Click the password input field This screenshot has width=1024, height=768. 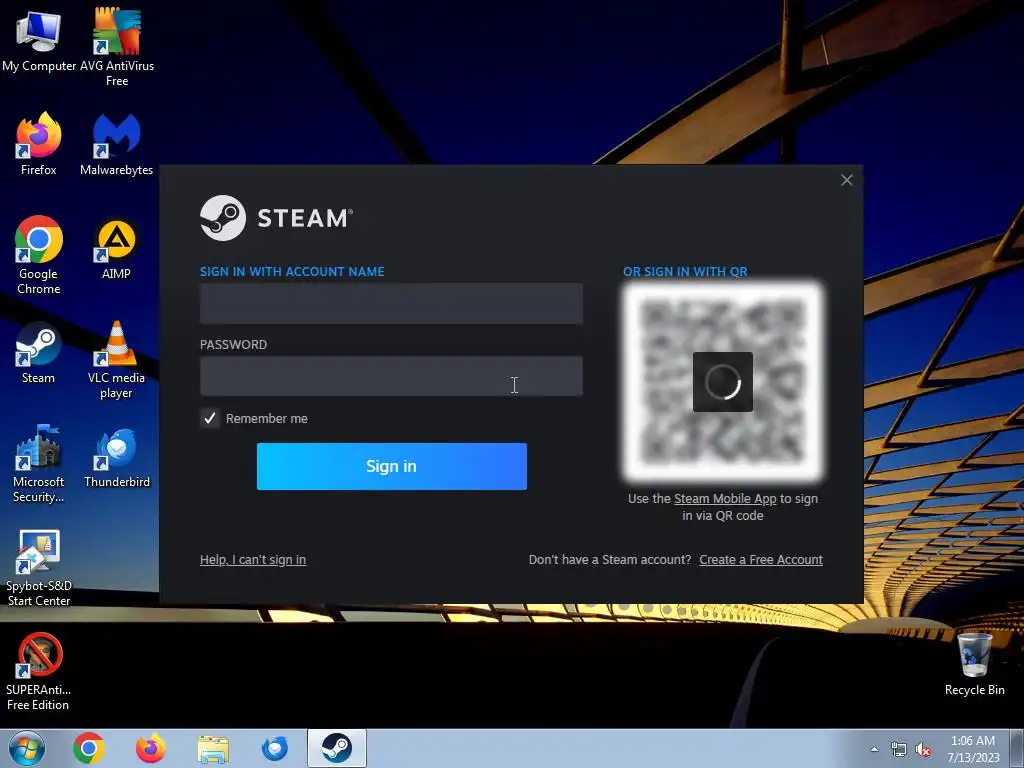tap(391, 376)
